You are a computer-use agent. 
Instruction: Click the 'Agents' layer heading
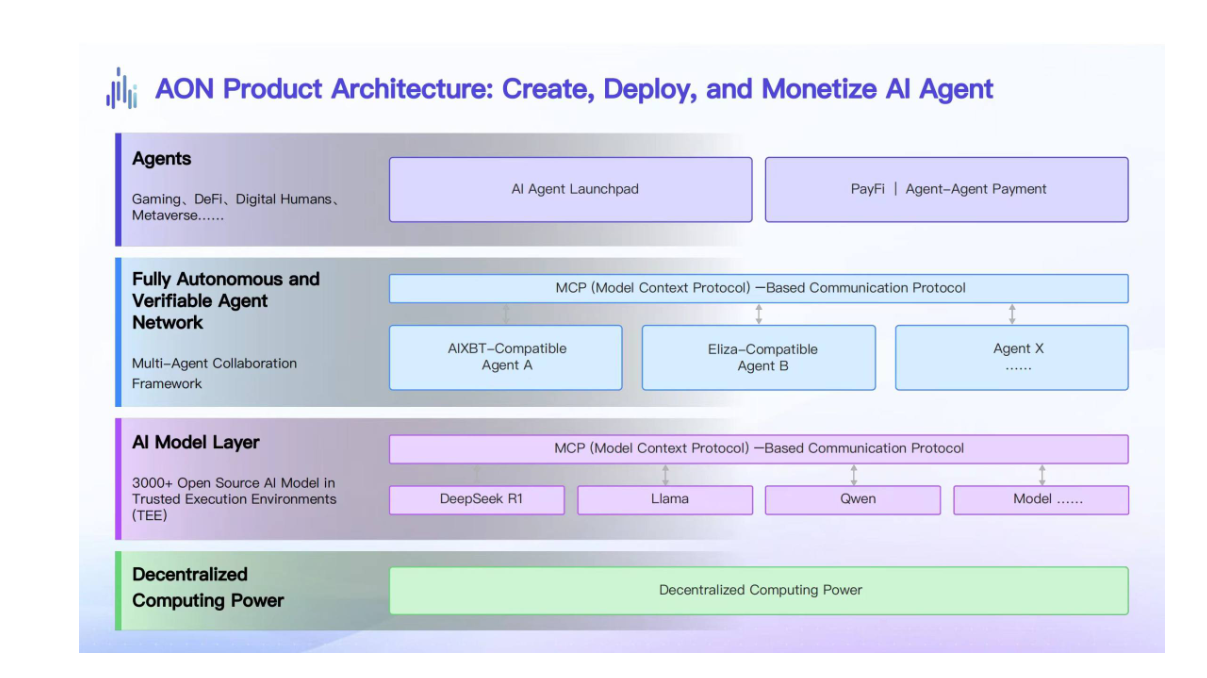[161, 159]
